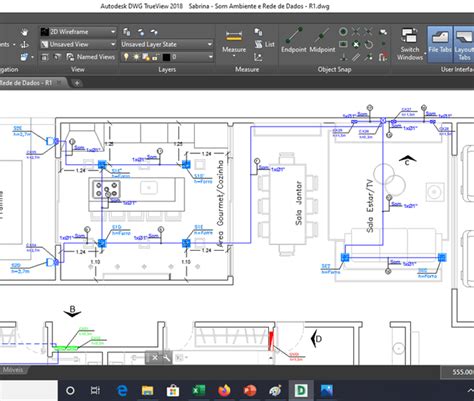Click the coordinates readout 555.00
This screenshot has width=474, height=401.
click(463, 372)
